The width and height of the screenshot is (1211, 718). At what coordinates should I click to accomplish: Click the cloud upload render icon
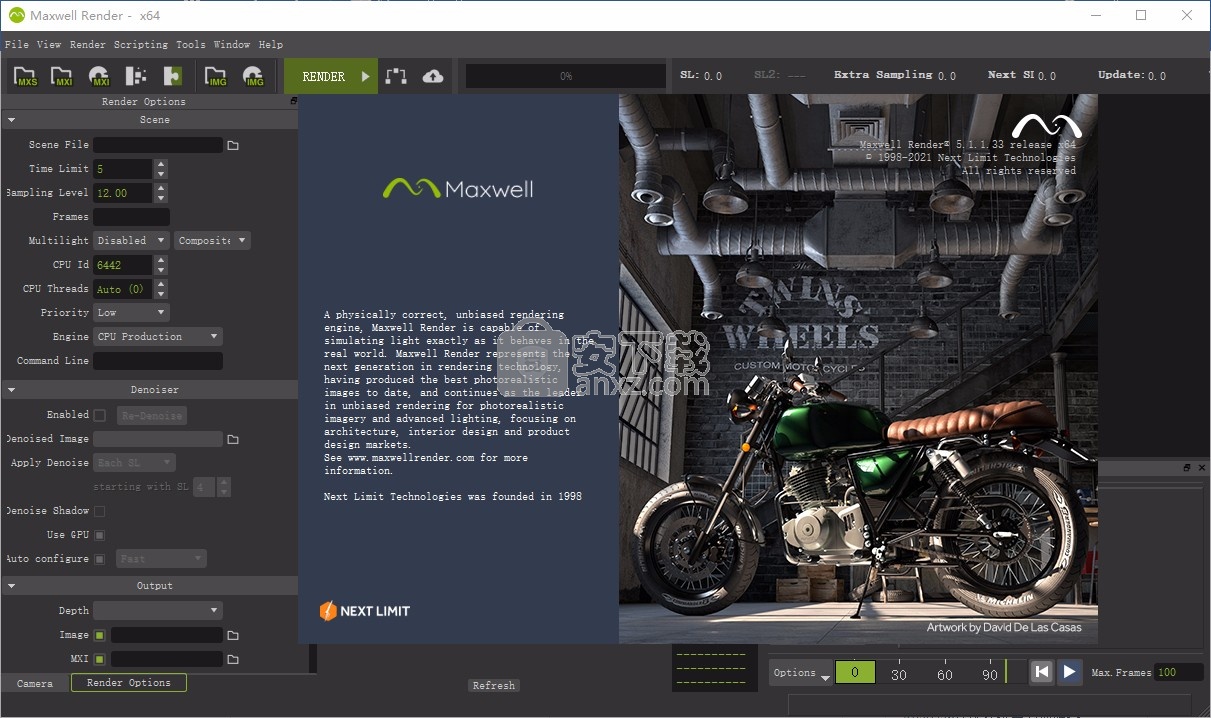(433, 76)
